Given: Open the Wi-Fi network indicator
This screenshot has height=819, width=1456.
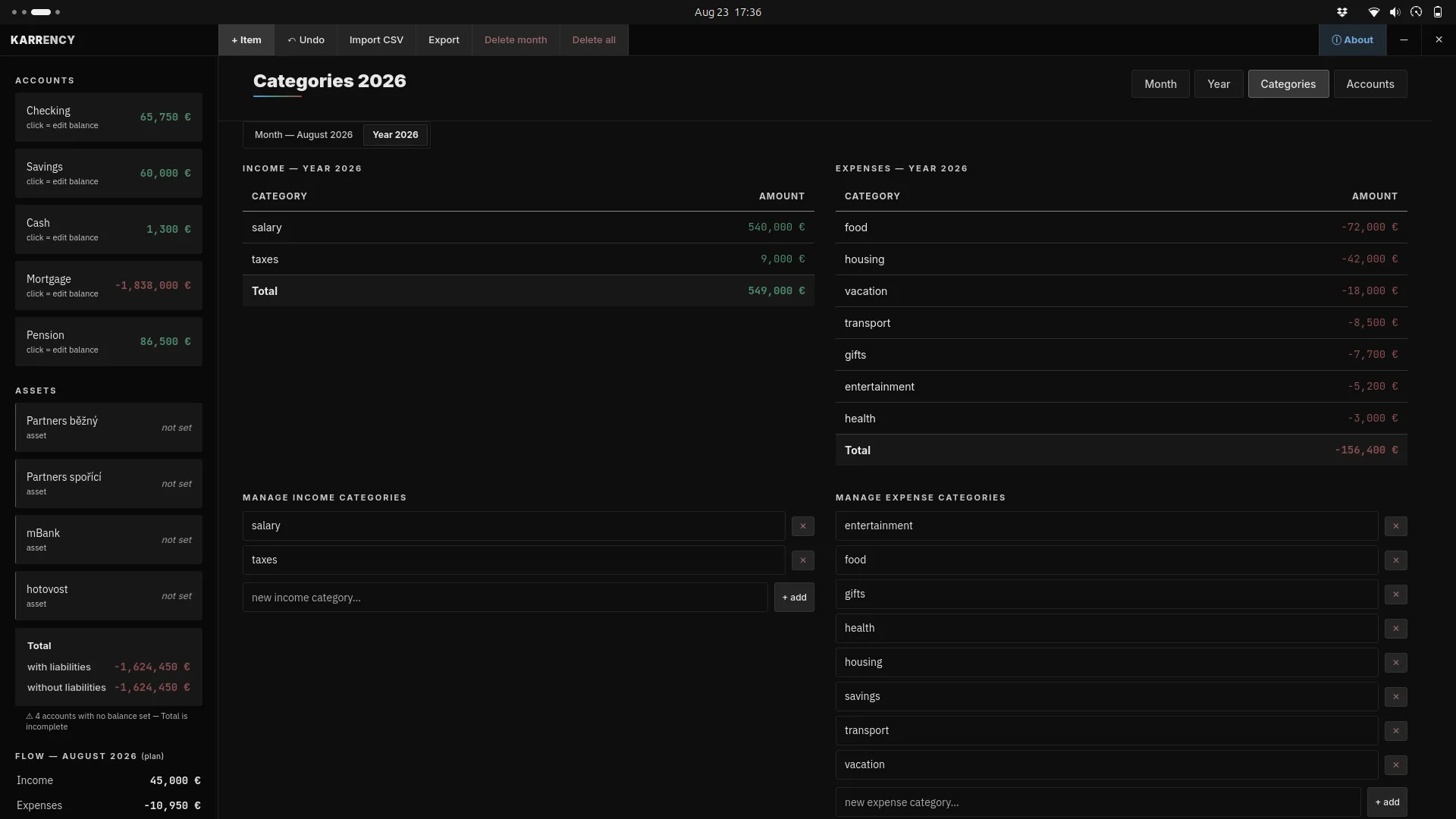Looking at the screenshot, I should pos(1373,12).
